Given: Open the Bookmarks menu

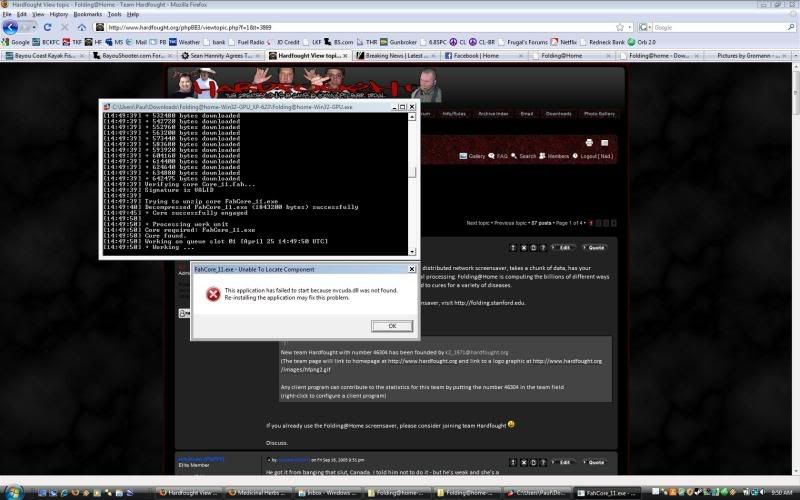Looking at the screenshot, I should click(88, 14).
